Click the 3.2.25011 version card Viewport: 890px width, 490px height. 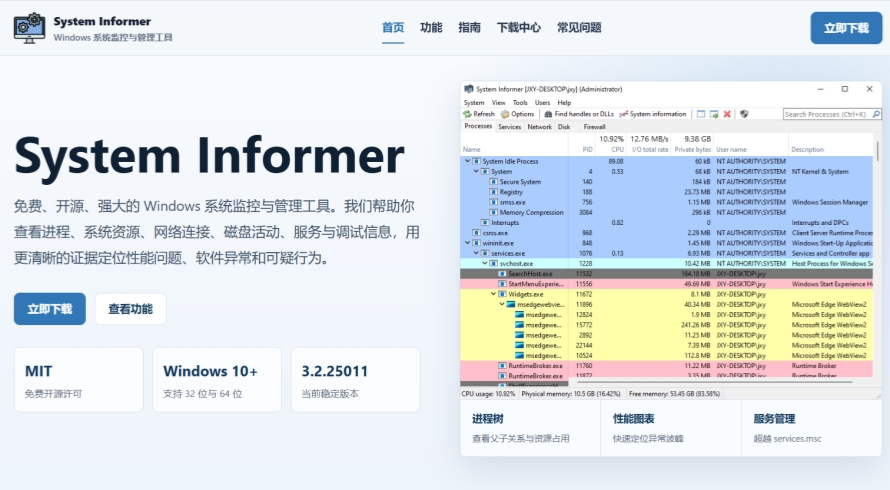(355, 380)
